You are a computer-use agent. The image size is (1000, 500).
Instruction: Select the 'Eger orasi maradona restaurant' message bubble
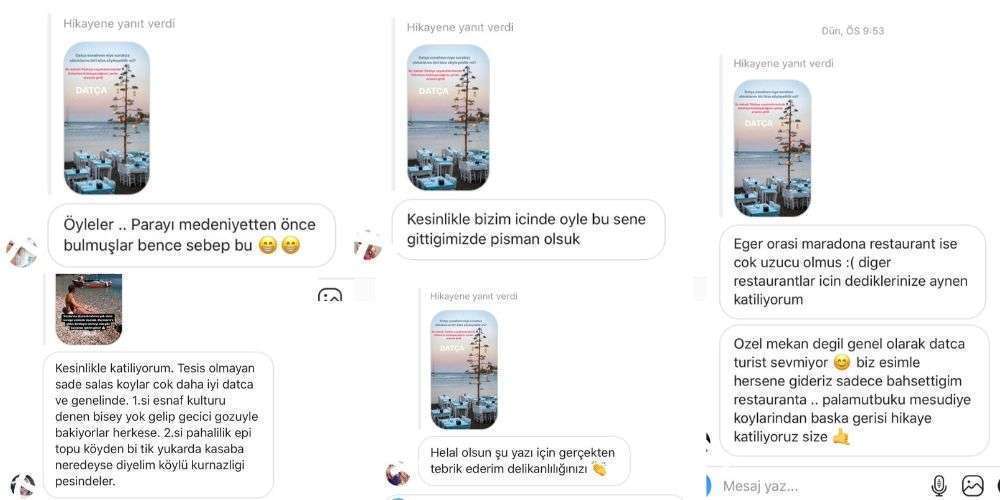click(x=852, y=272)
